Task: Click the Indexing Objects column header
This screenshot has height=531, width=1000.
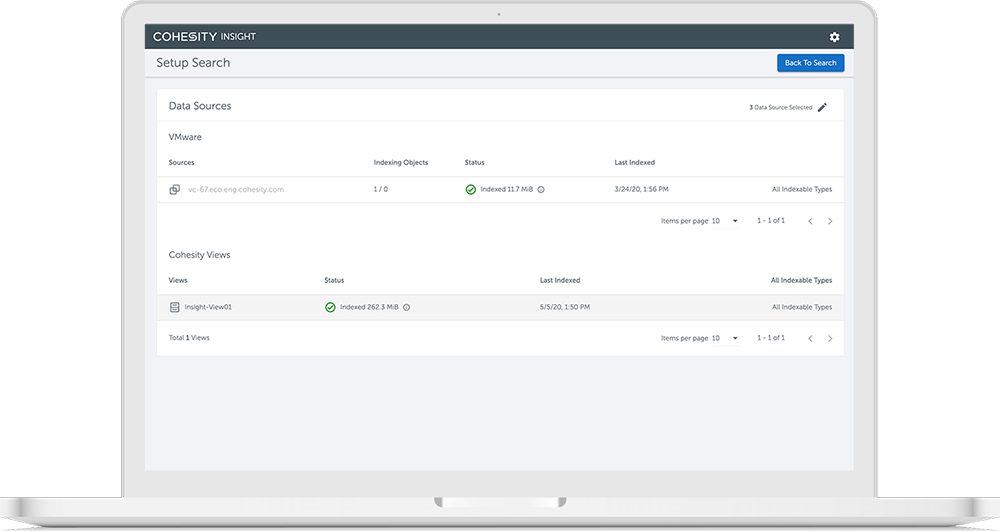Action: [x=401, y=163]
